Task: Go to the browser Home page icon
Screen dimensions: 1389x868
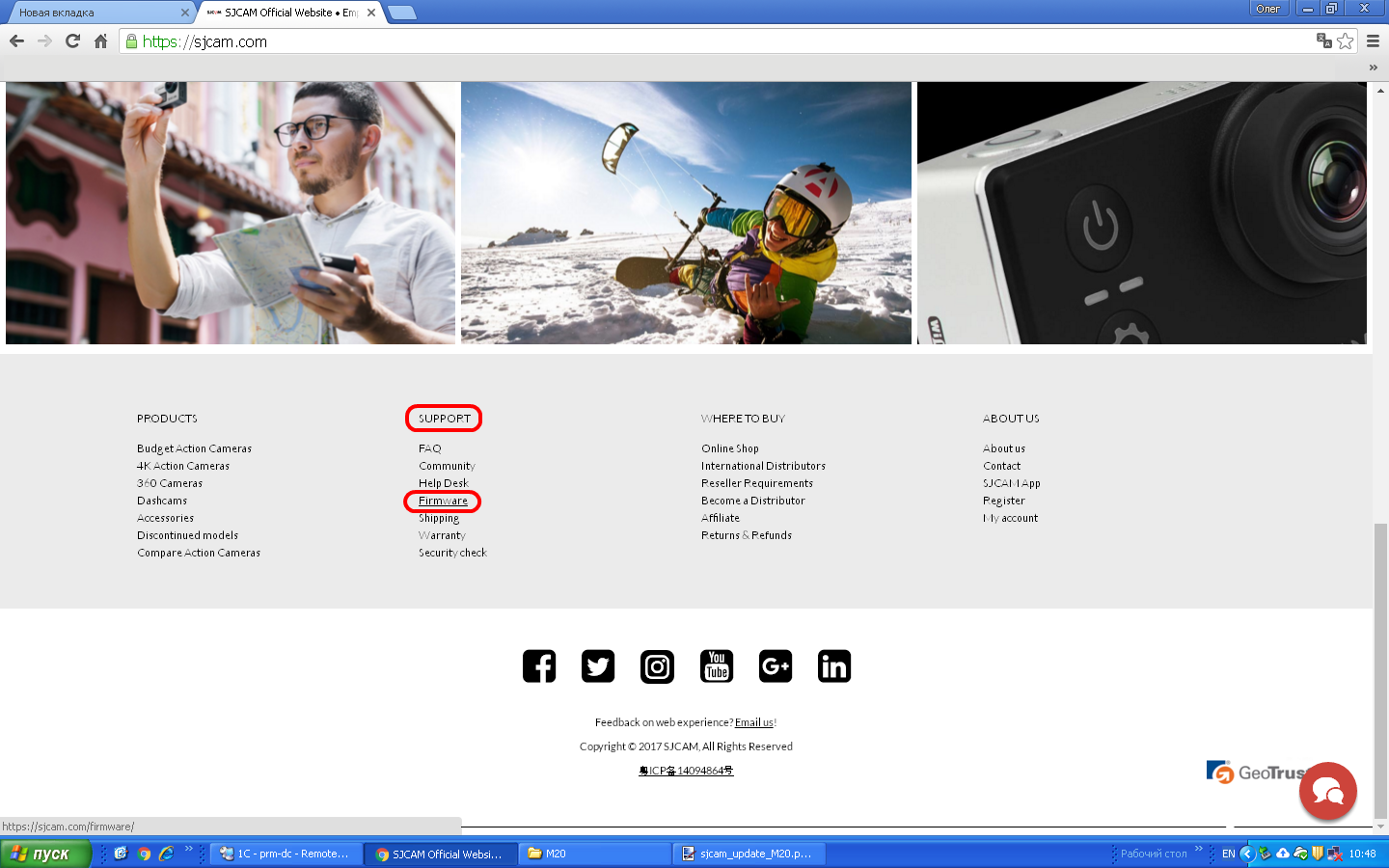Action: pyautogui.click(x=100, y=41)
